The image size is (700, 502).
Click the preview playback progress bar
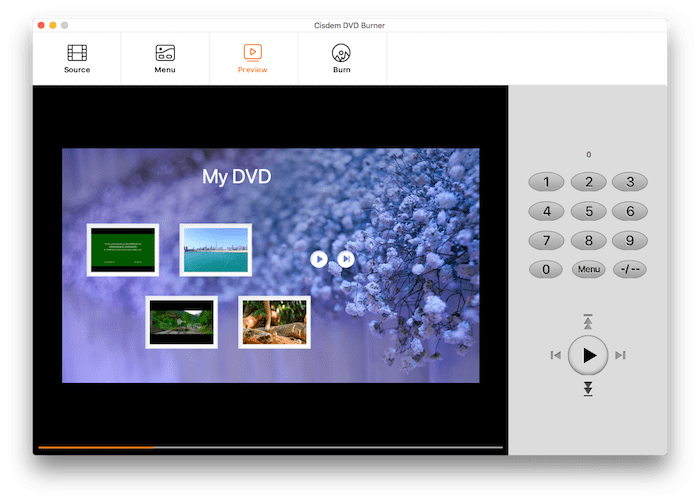click(x=270, y=447)
